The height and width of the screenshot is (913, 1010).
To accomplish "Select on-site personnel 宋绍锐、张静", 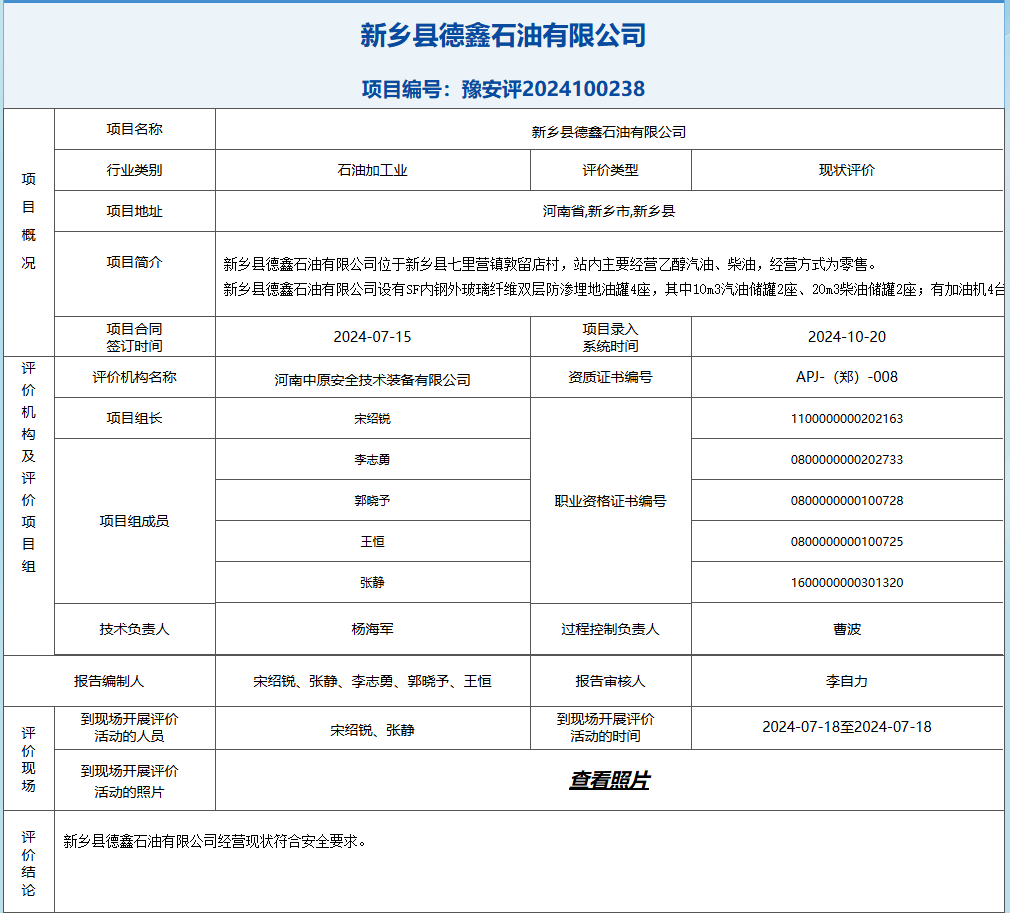I will [372, 730].
